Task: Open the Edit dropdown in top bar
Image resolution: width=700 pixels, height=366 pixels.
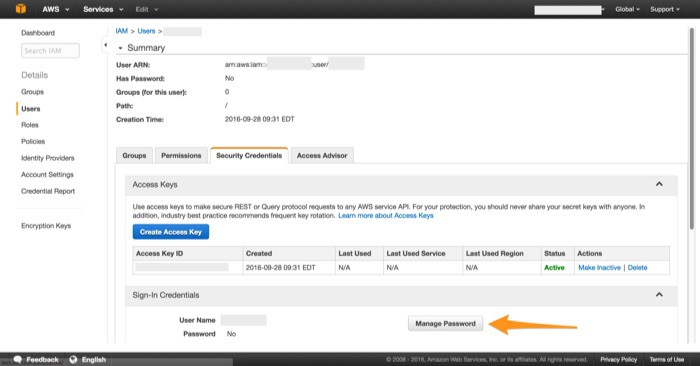Action: coord(146,9)
